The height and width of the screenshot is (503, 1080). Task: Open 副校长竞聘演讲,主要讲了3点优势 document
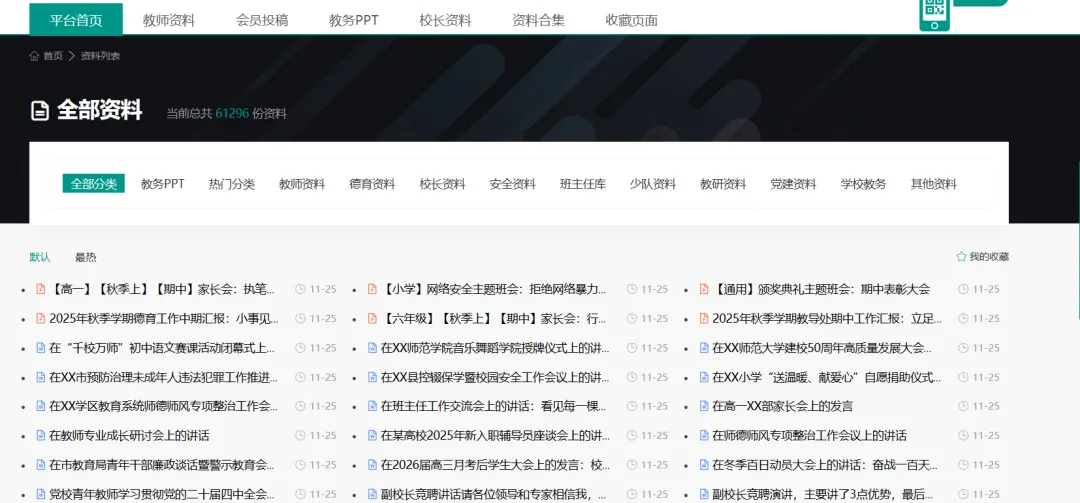(x=823, y=494)
